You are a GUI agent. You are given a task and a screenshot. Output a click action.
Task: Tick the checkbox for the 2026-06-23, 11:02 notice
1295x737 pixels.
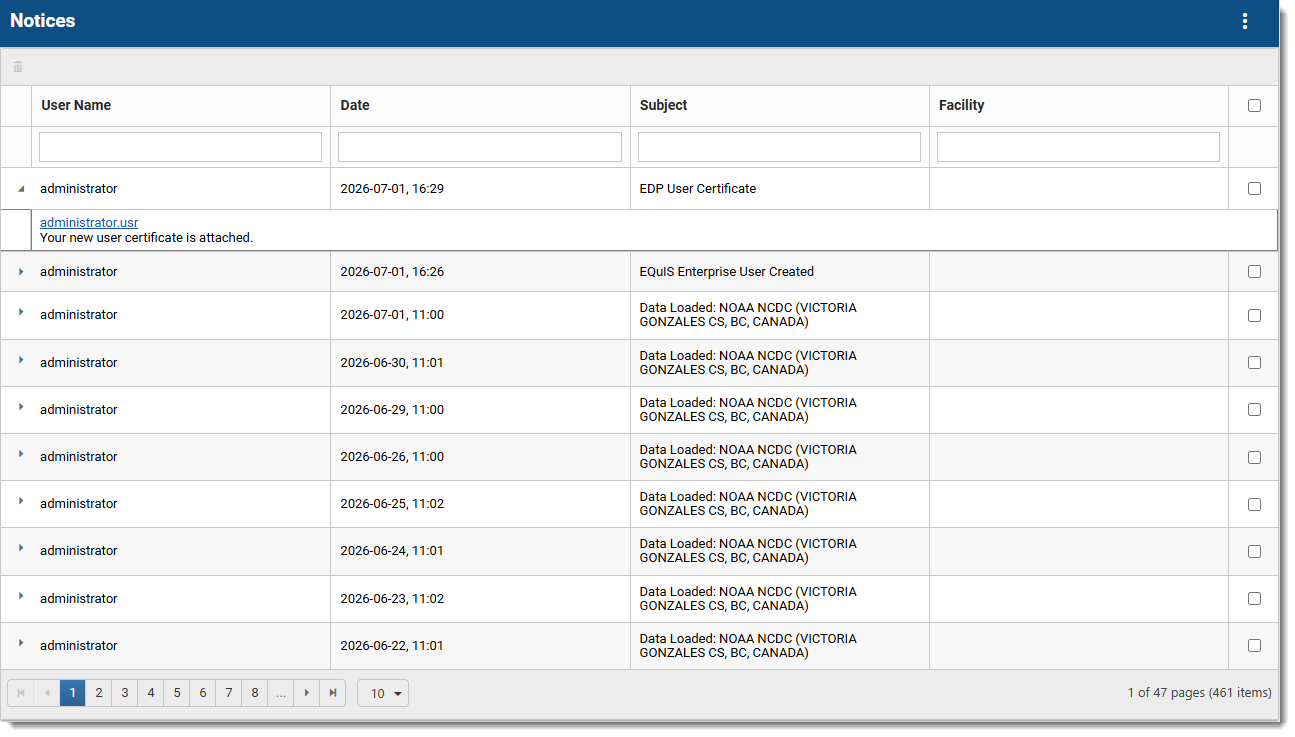point(1254,599)
